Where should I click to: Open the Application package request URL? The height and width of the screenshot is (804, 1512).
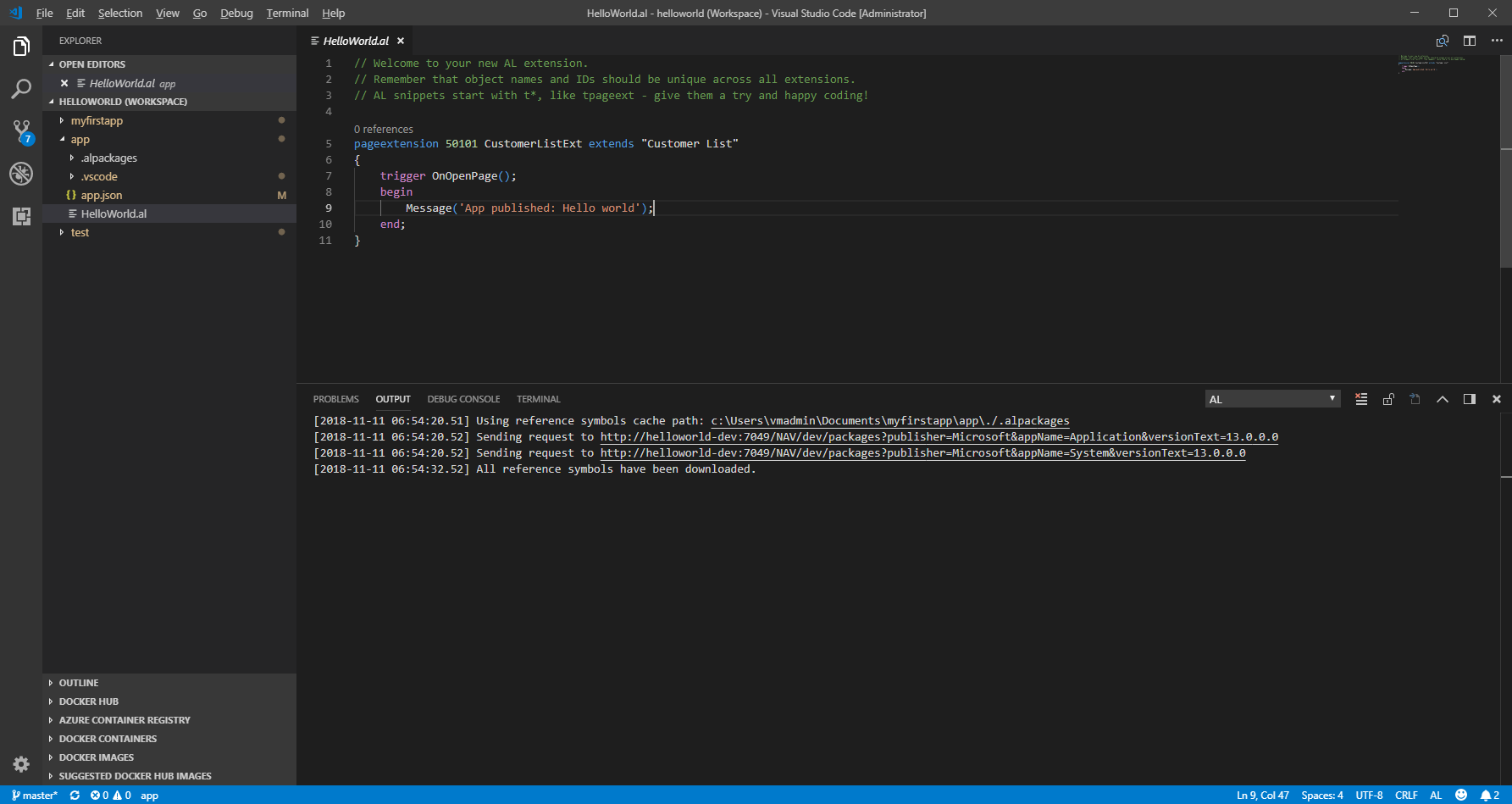(939, 437)
